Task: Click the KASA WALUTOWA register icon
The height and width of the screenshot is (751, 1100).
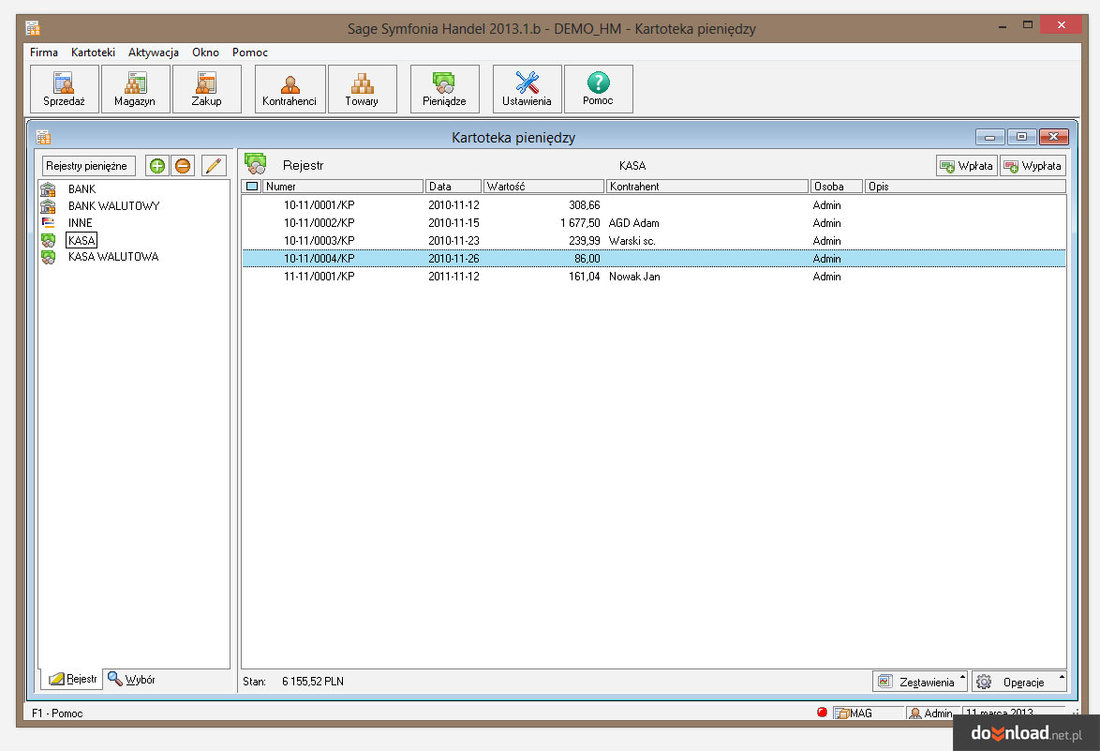Action: [48, 257]
